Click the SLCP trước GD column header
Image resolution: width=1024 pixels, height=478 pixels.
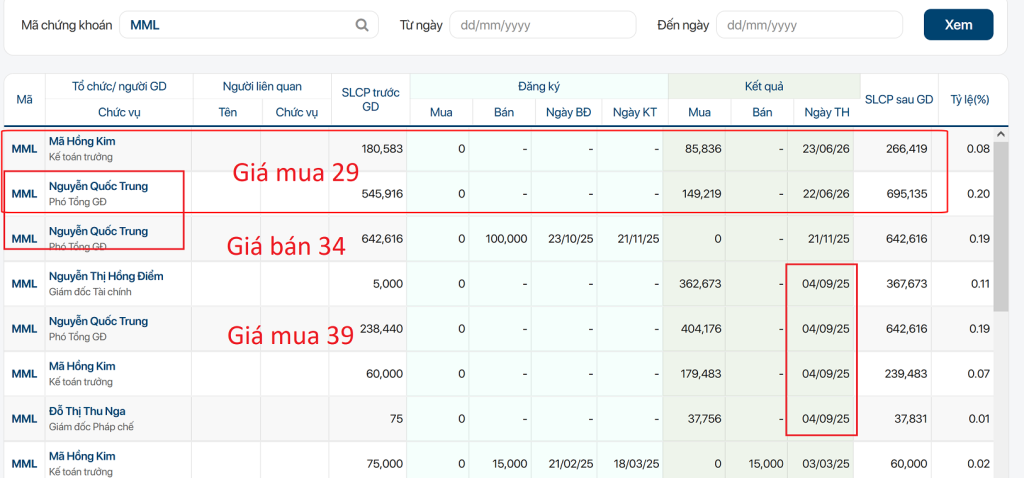pos(371,99)
